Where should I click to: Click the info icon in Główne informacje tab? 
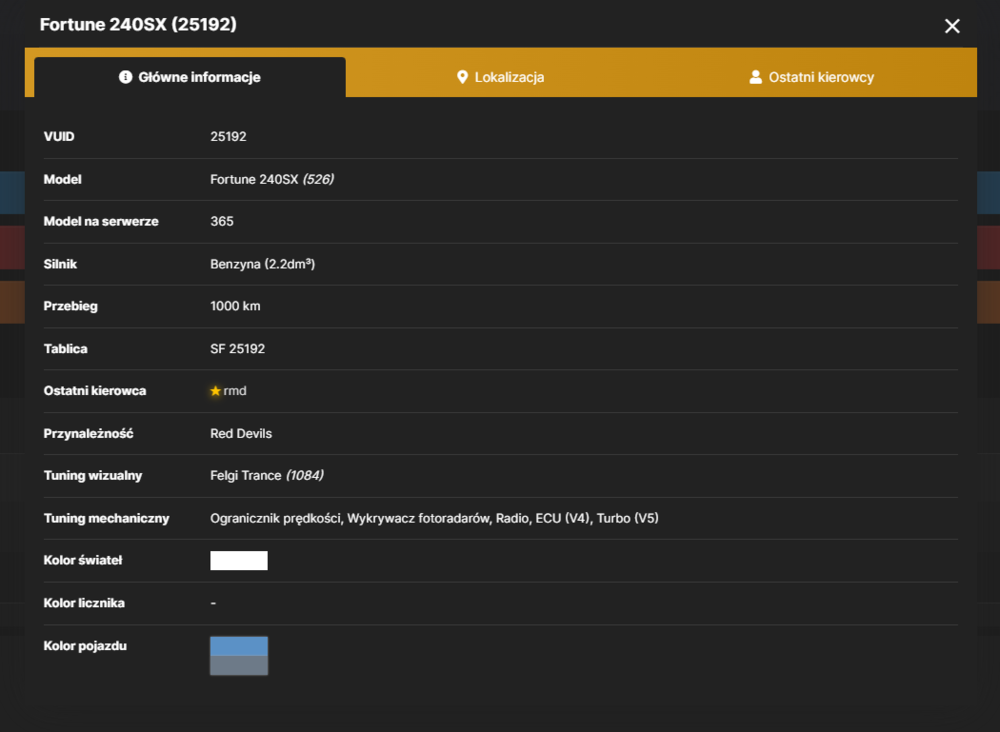pyautogui.click(x=126, y=77)
